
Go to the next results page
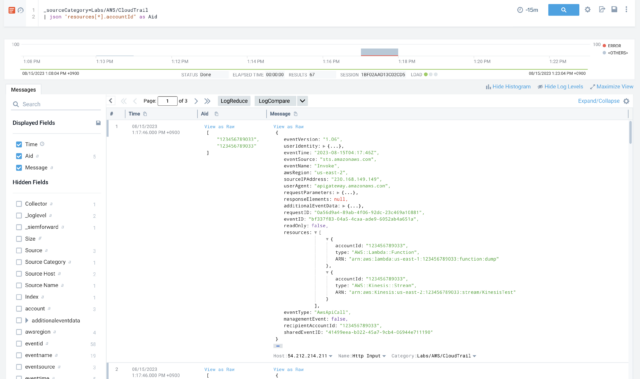point(196,101)
